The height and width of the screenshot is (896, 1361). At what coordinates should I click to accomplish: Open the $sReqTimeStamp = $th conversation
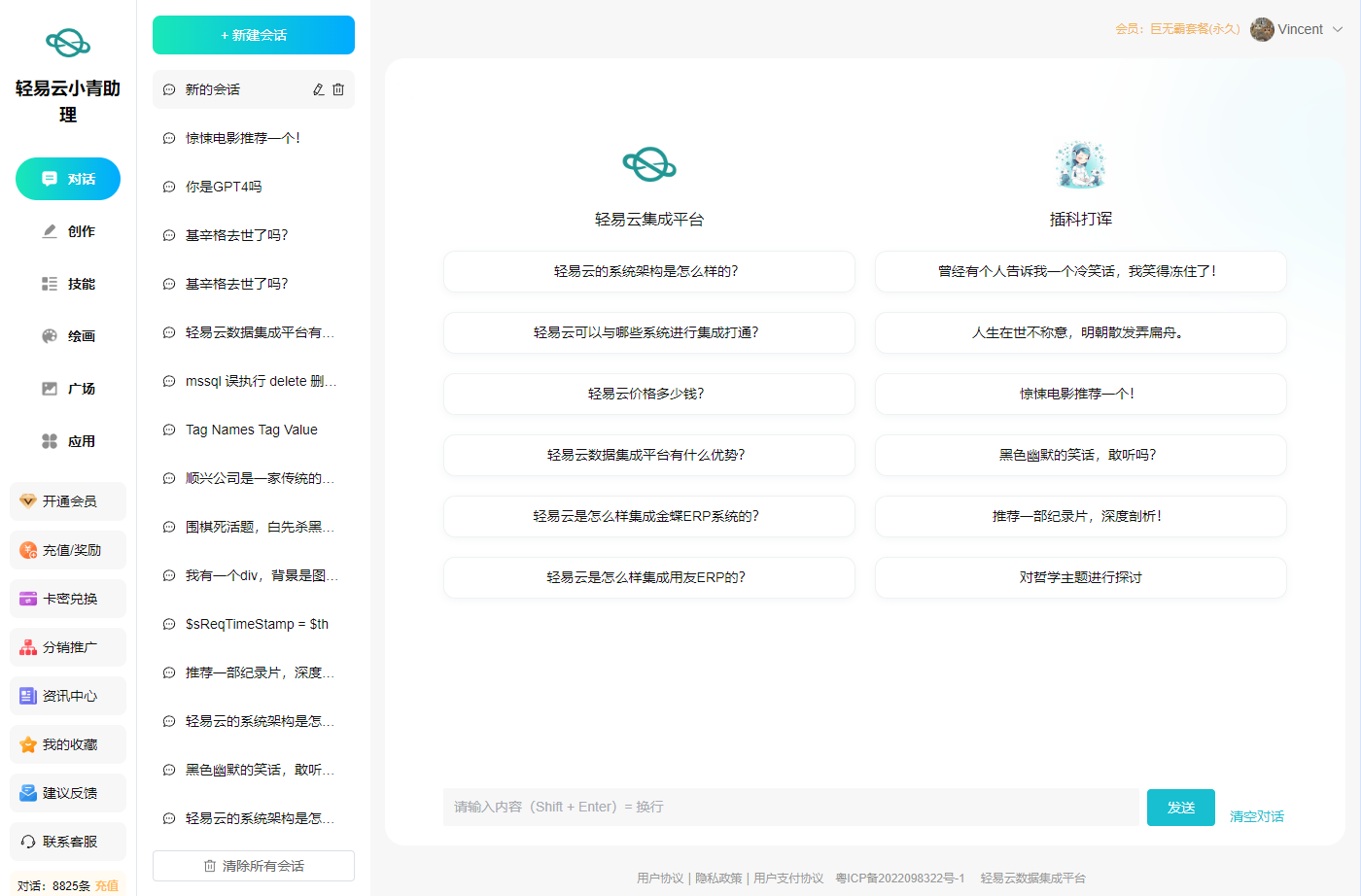254,624
